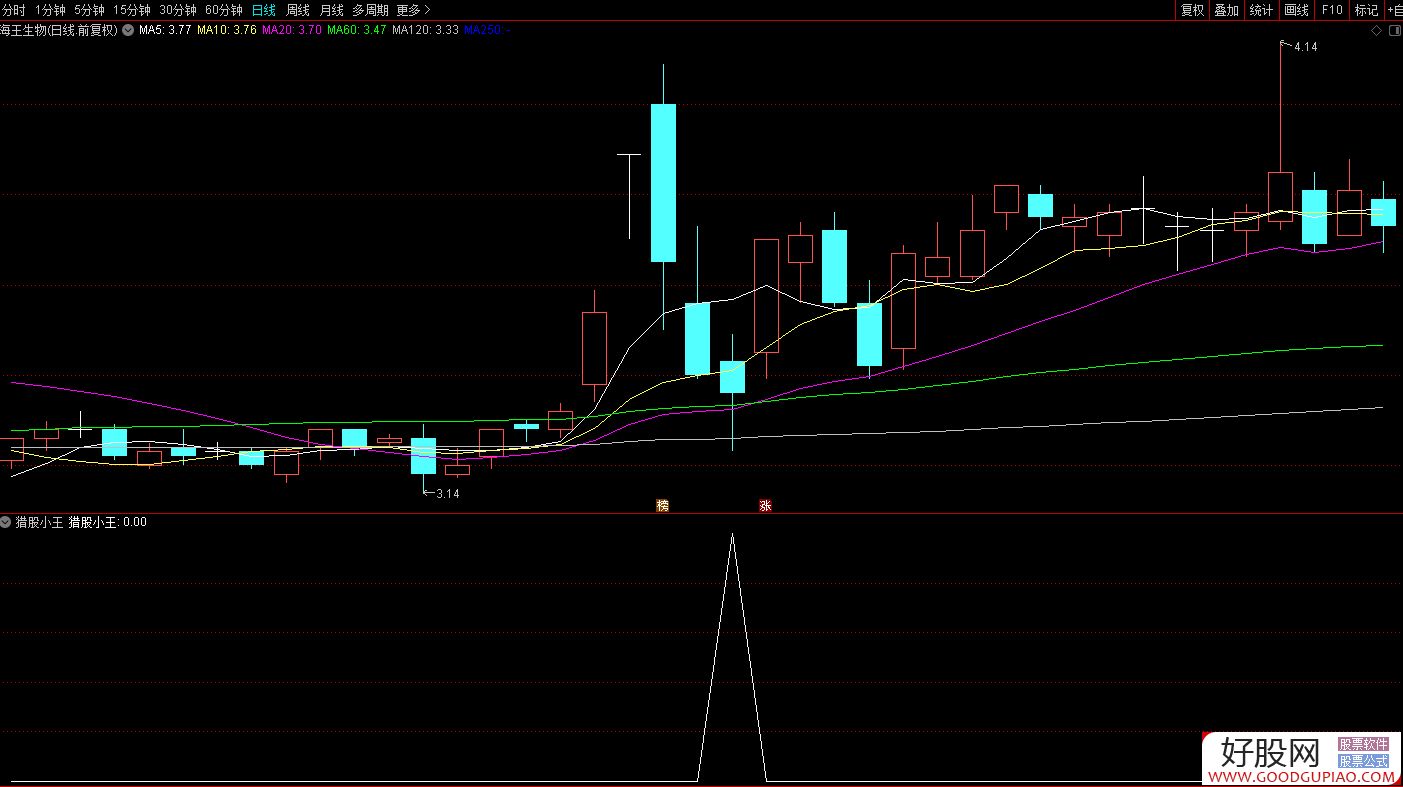The height and width of the screenshot is (787, 1403).
Task: Click the 榜 marker icon below chart
Action: tap(662, 506)
